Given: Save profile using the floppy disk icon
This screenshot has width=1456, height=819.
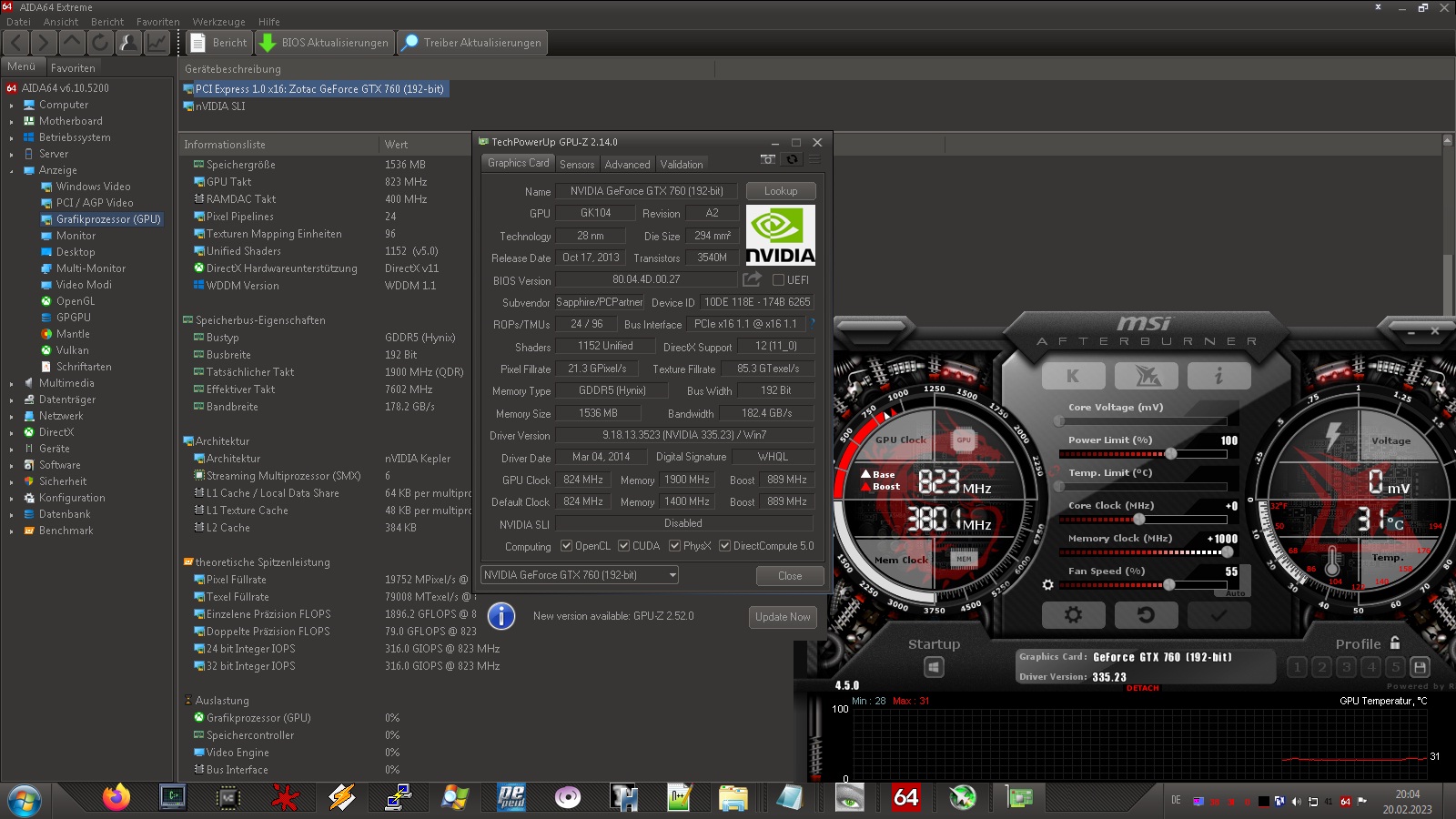Looking at the screenshot, I should click(1420, 667).
